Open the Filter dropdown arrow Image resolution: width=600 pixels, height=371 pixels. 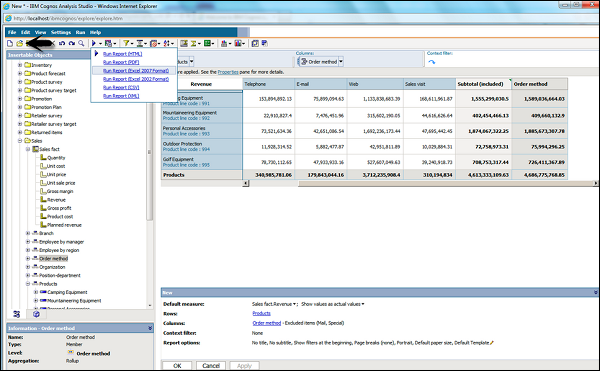(x=132, y=44)
